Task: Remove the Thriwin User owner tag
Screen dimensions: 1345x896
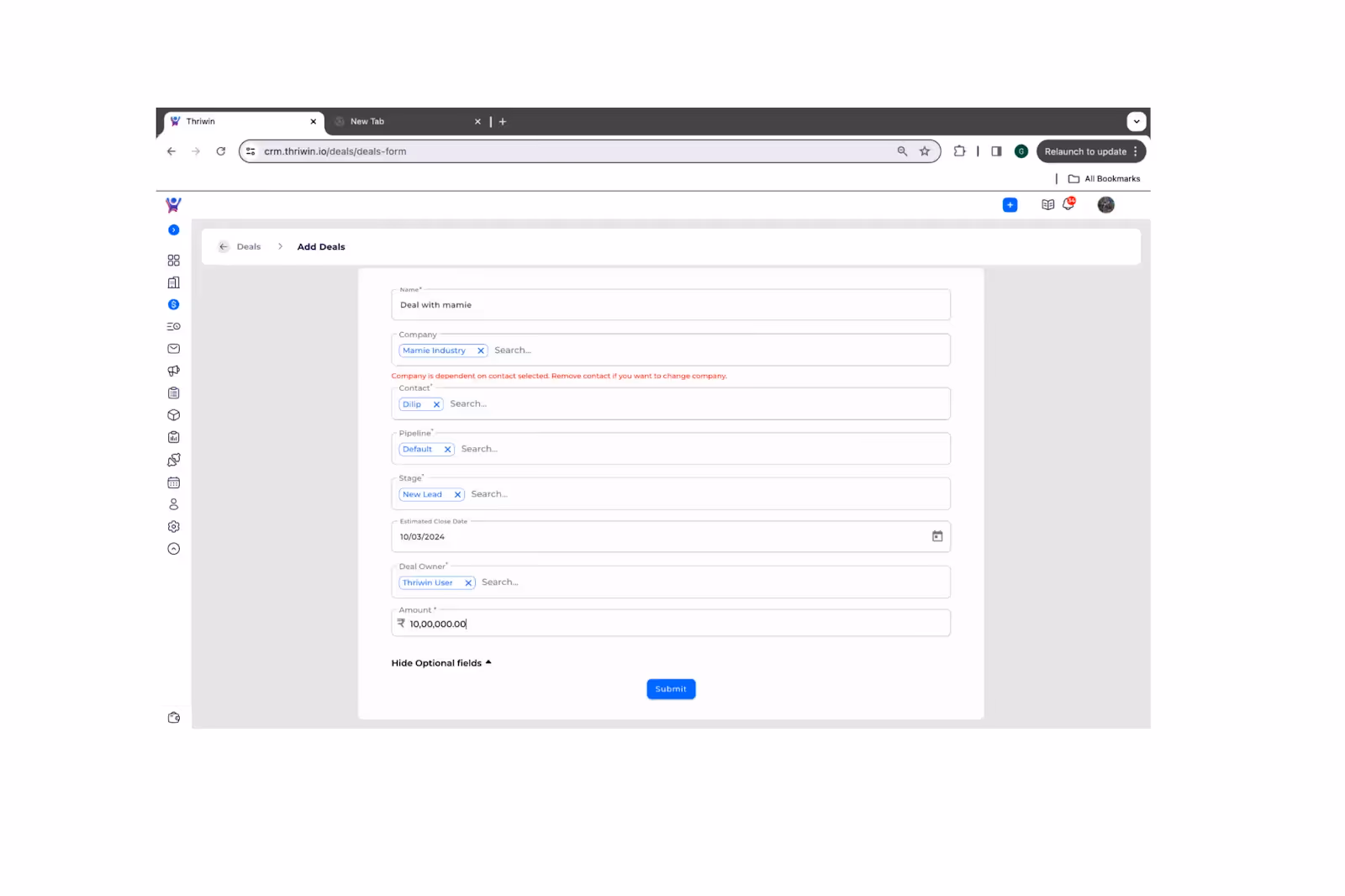Action: tap(468, 582)
